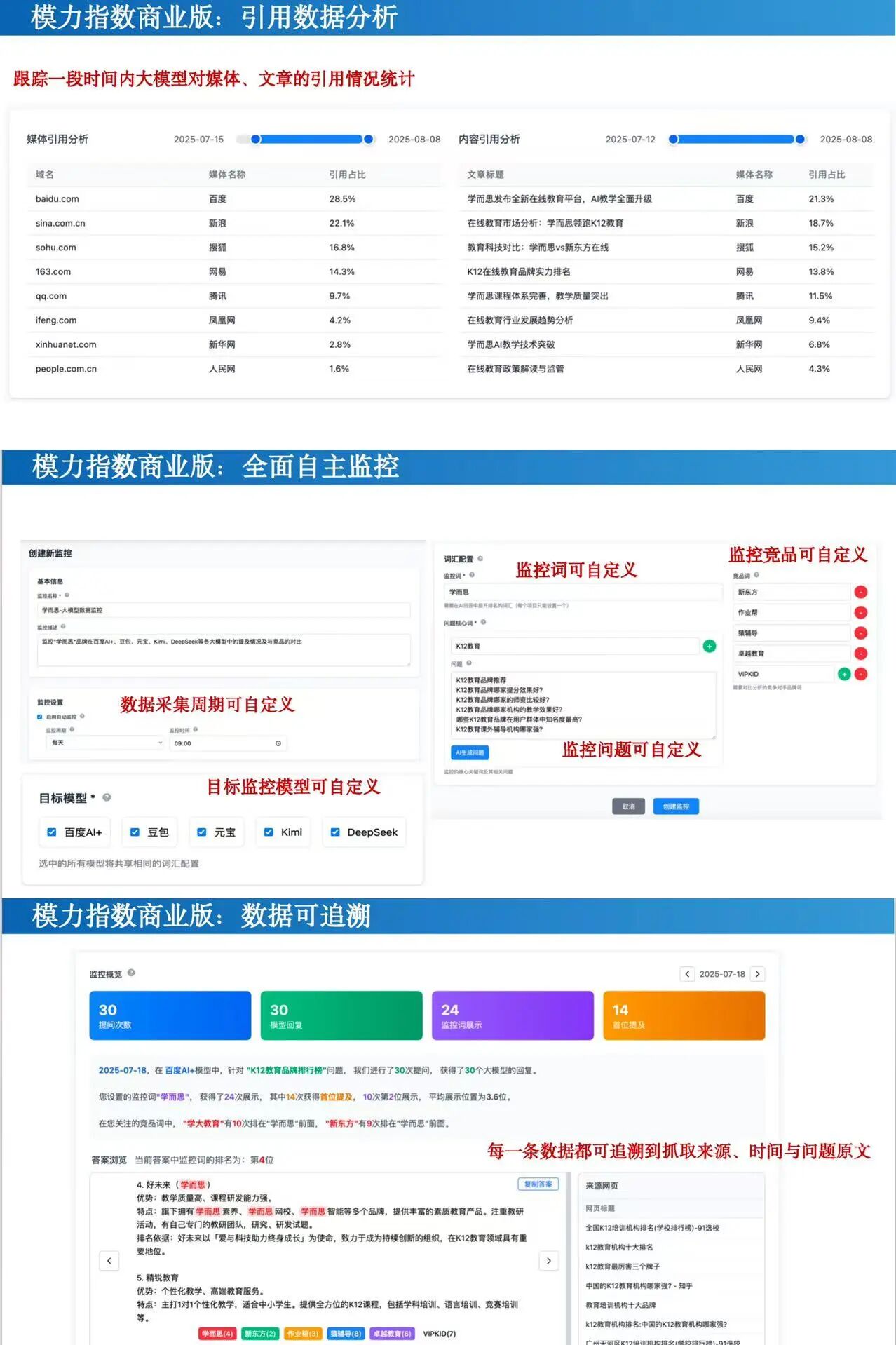
Task: Click clock icon in 09:00 time field
Action: pyautogui.click(x=278, y=743)
